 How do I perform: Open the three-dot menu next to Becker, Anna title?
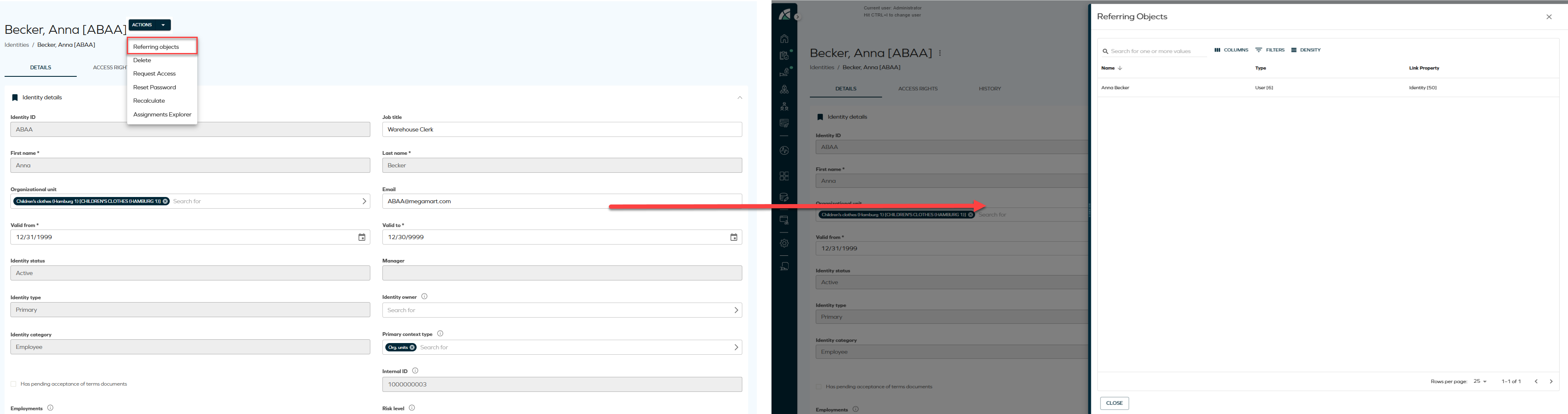click(940, 53)
